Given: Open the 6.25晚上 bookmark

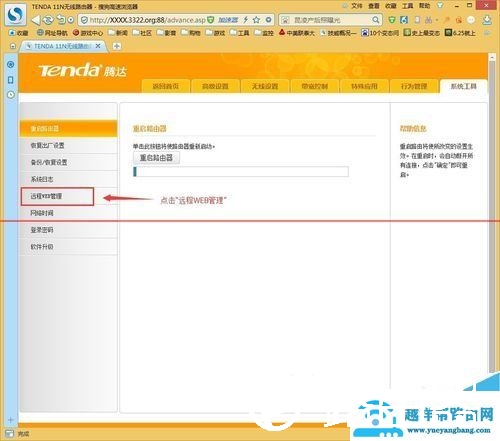Looking at the screenshot, I should (x=460, y=33).
